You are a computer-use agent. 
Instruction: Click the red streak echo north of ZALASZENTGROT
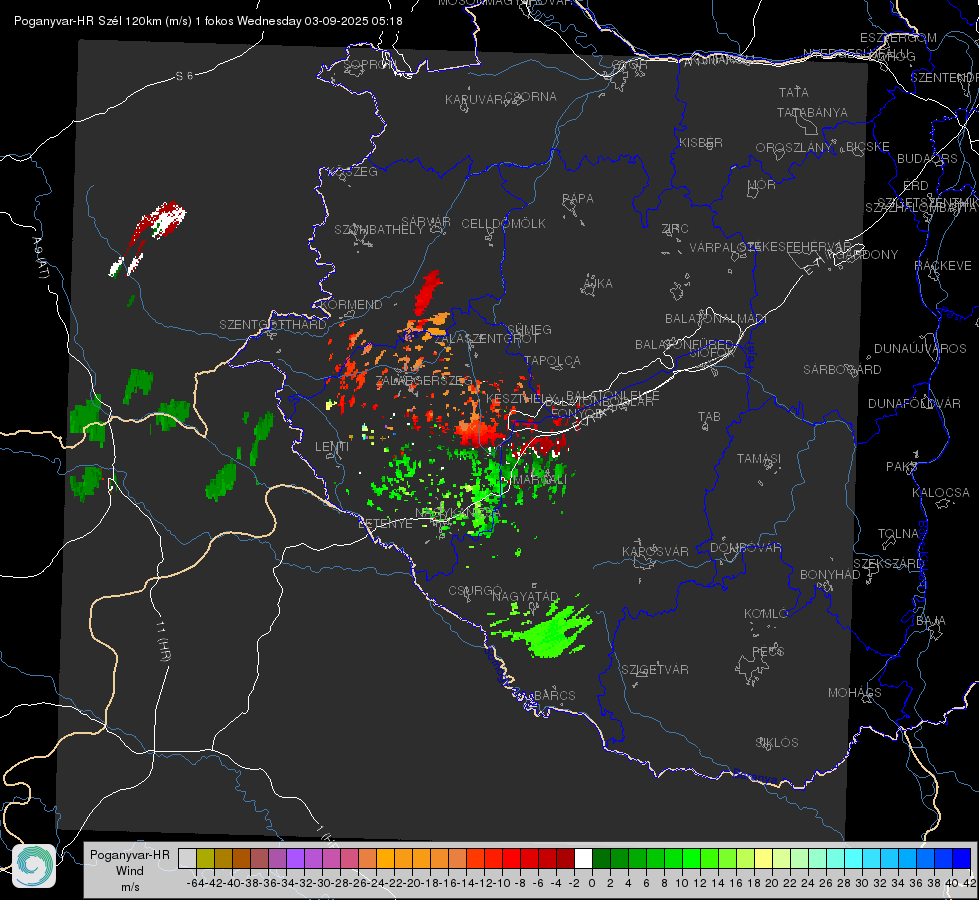coord(428,292)
